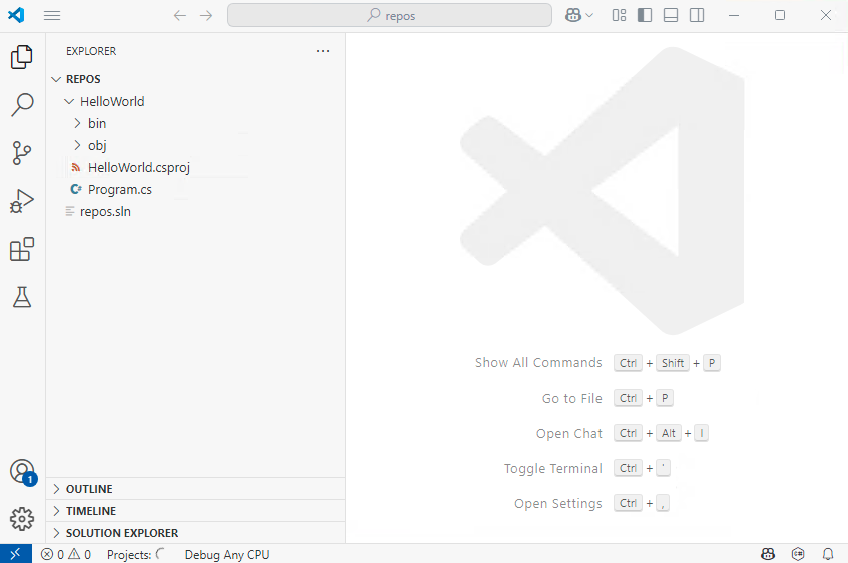This screenshot has width=848, height=563.
Task: Open the Customize Layout control
Action: [619, 15]
